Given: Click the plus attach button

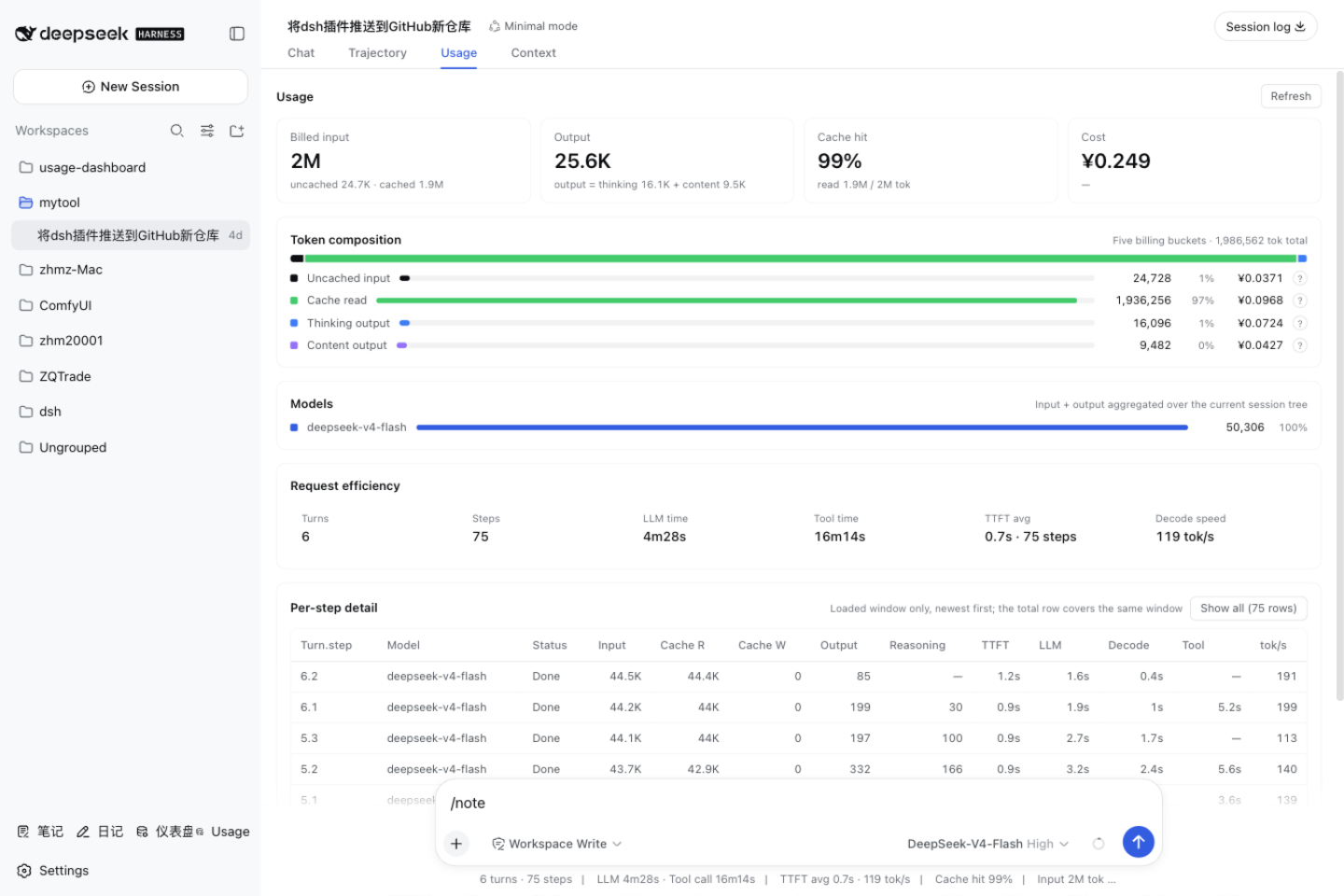Looking at the screenshot, I should [456, 844].
